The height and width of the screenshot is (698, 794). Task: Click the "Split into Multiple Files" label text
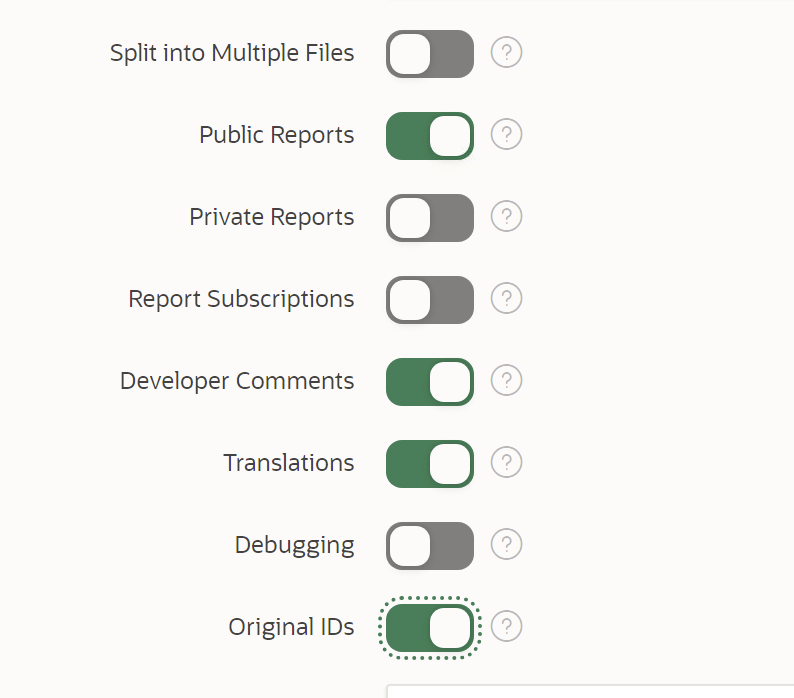pos(232,53)
